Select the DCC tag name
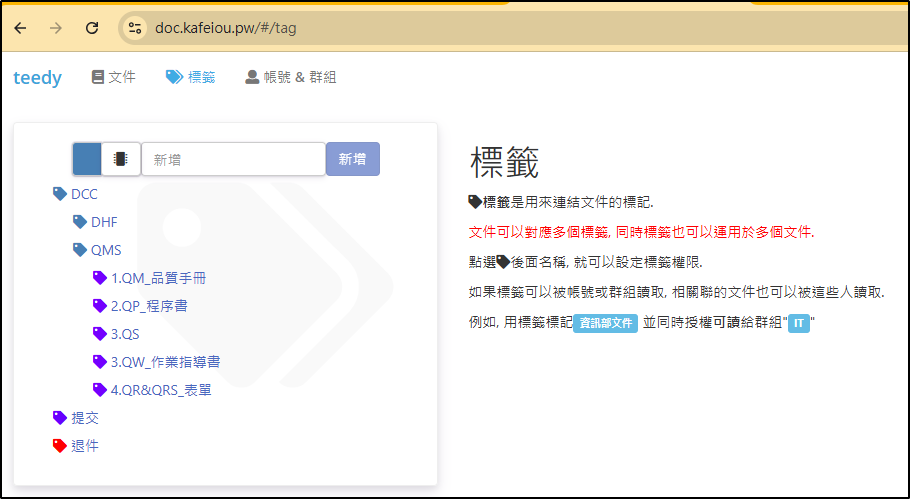The width and height of the screenshot is (910, 499). pos(84,194)
